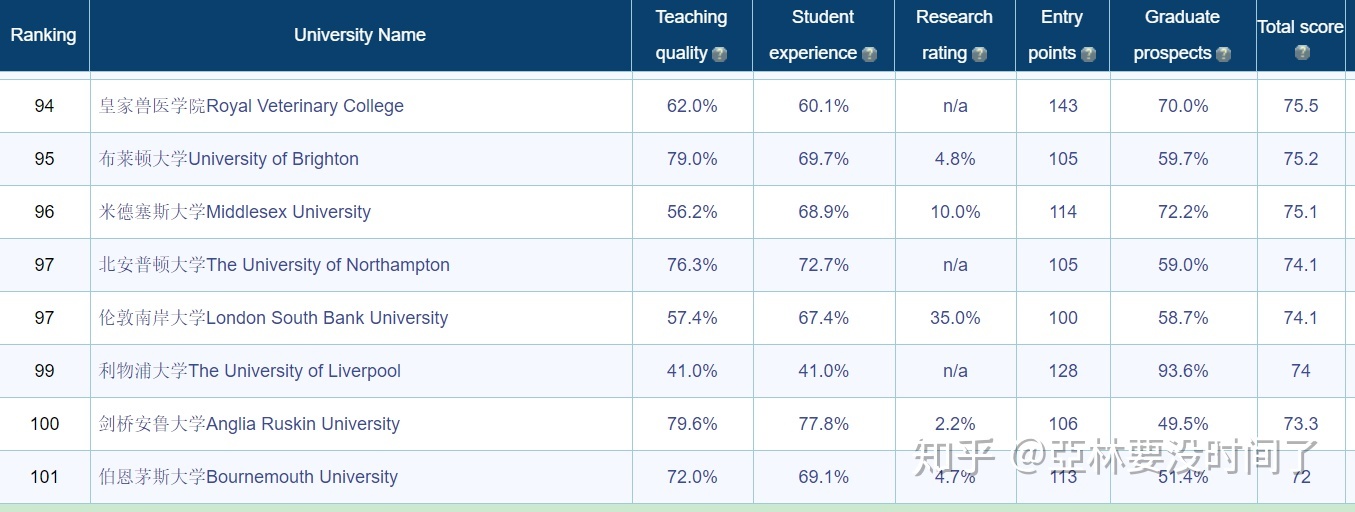1355x512 pixels.
Task: Click help icon next to Teaching quality
Action: tap(719, 54)
